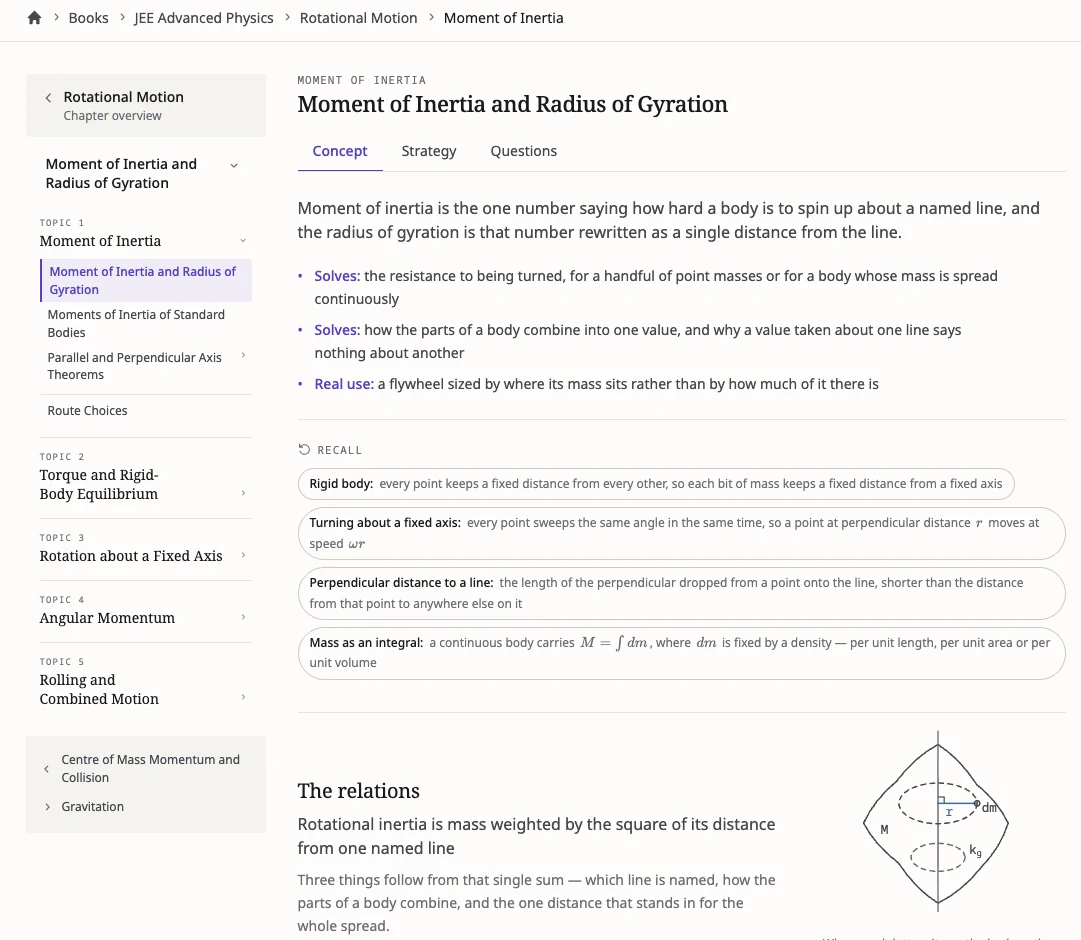Click the Topic 3 Rotation about a Fixed Axis title
Viewport: 1081px width, 940px height.
click(131, 556)
